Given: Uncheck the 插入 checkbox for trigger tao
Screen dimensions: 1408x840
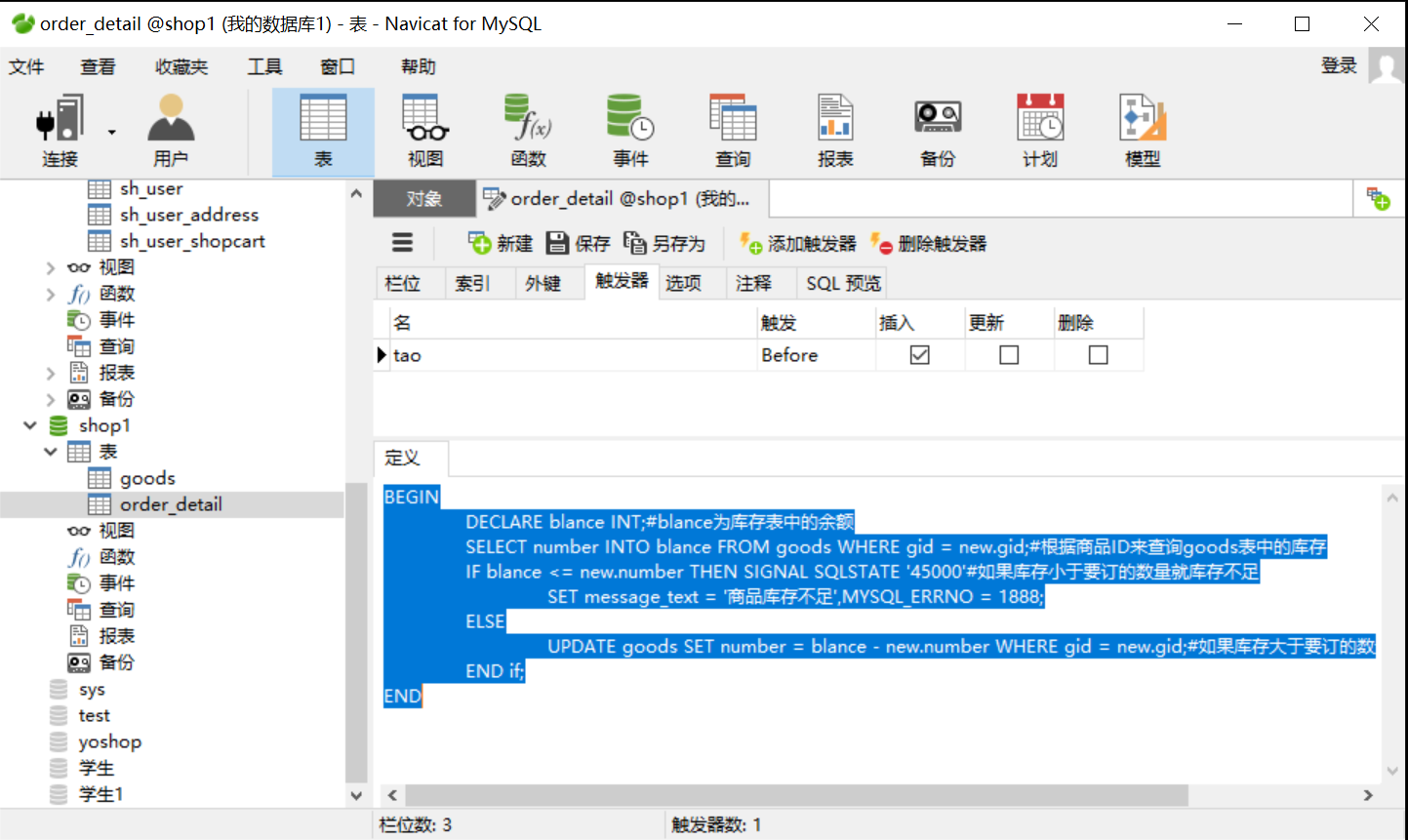Looking at the screenshot, I should (918, 355).
